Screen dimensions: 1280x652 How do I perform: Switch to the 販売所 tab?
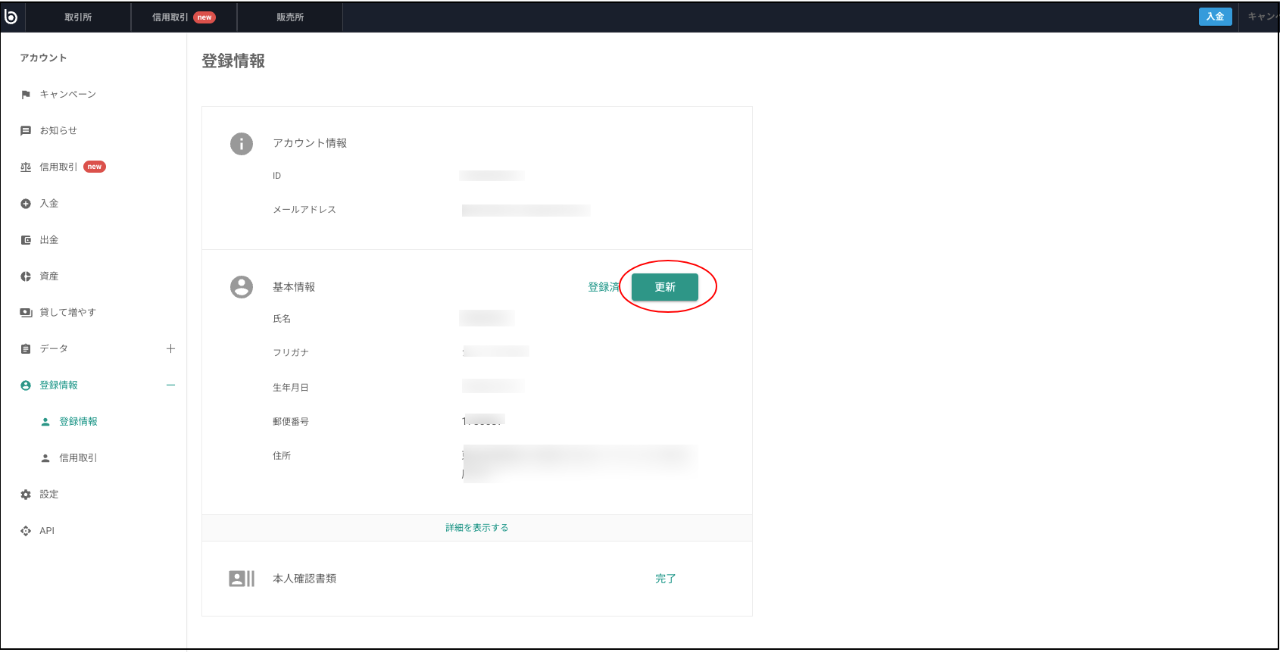(x=291, y=17)
